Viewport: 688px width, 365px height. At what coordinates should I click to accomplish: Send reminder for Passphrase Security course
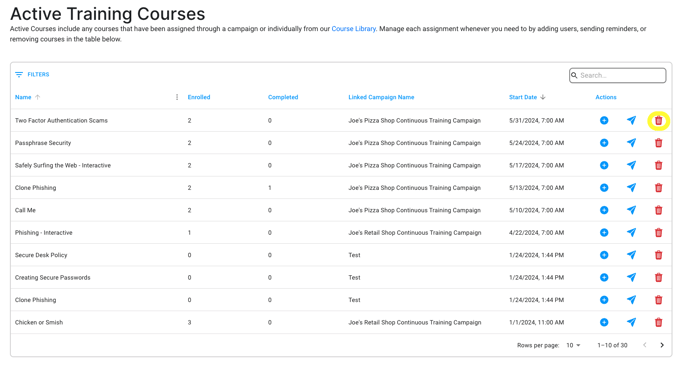(631, 143)
